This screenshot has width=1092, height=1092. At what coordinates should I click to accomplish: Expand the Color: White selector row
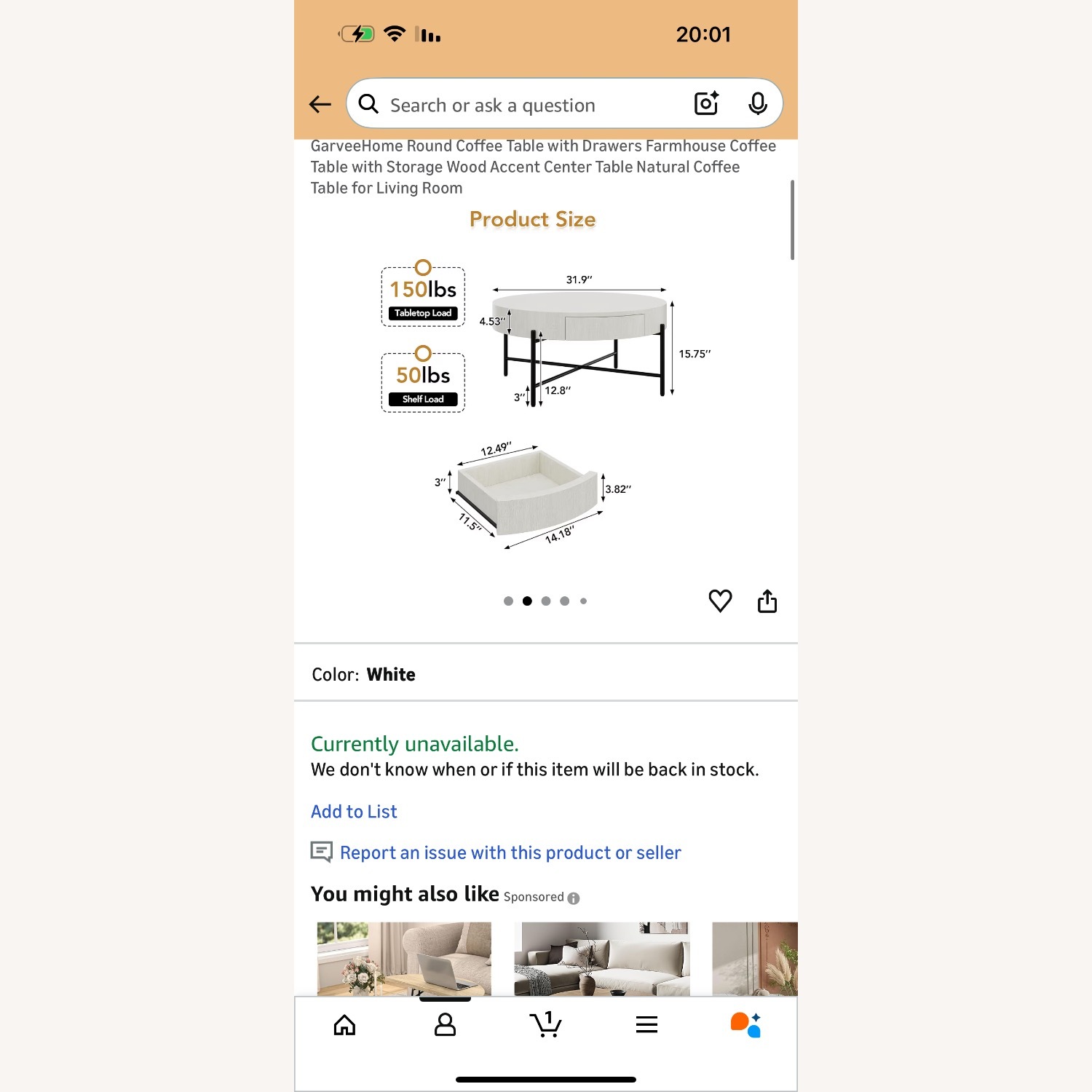coord(546,673)
